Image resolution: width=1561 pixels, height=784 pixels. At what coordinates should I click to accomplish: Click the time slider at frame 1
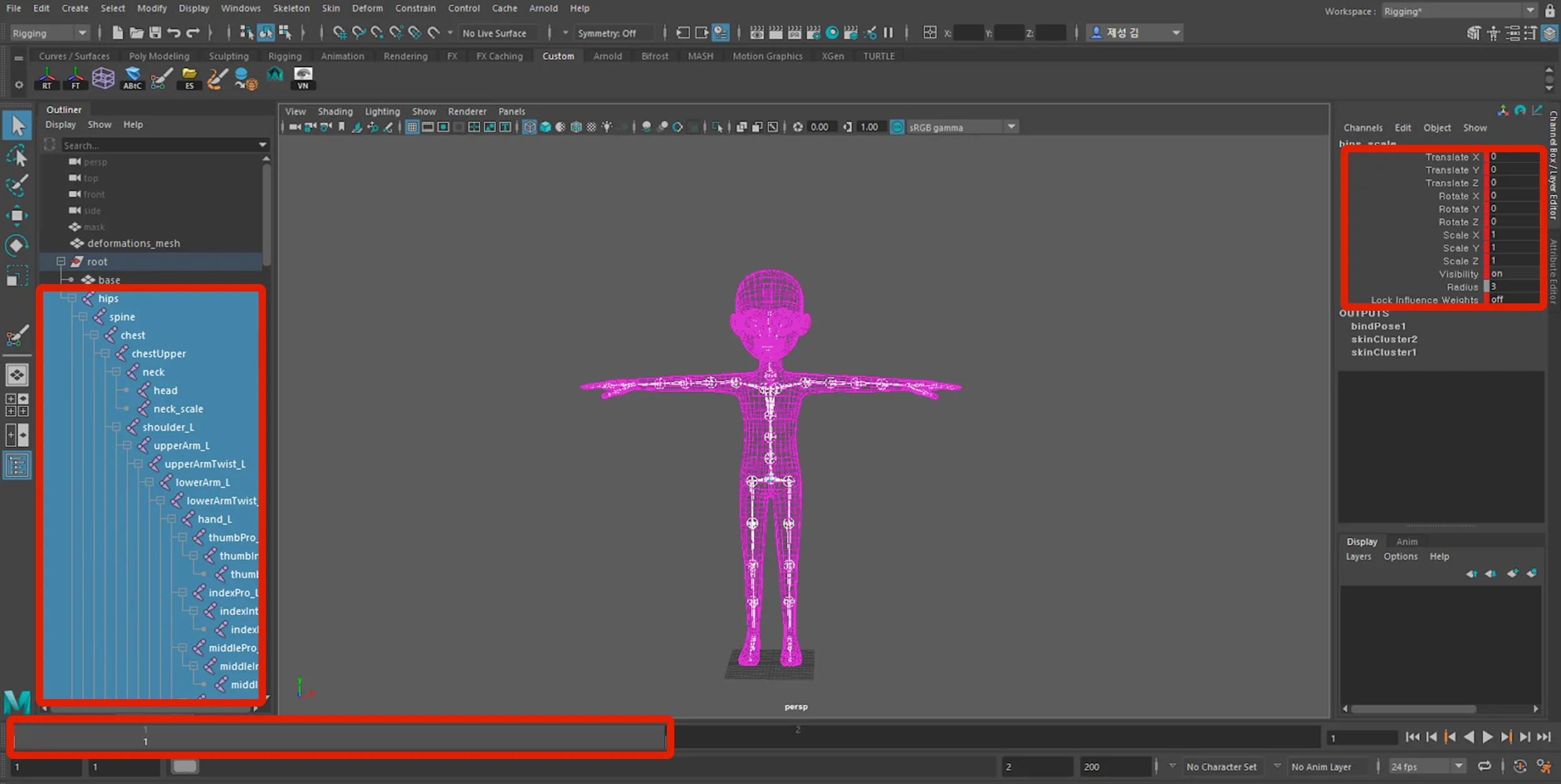(x=145, y=737)
